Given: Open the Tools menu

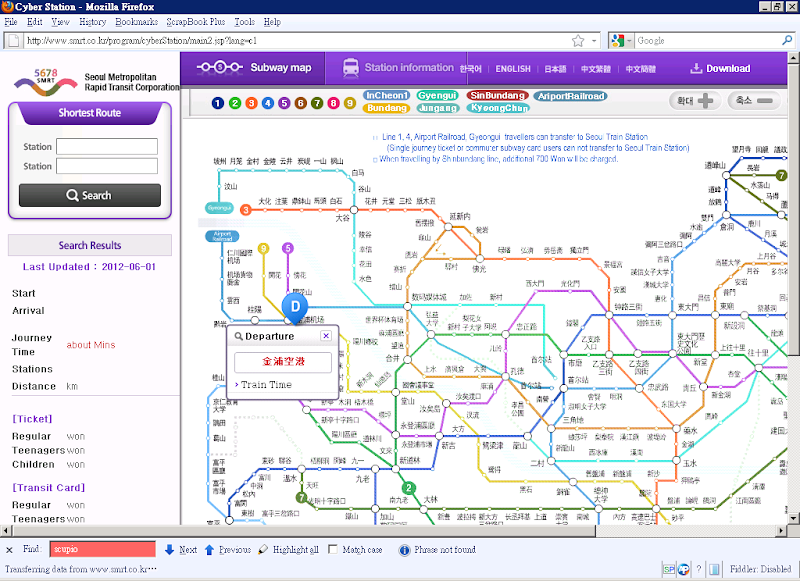Looking at the screenshot, I should click(x=244, y=22).
